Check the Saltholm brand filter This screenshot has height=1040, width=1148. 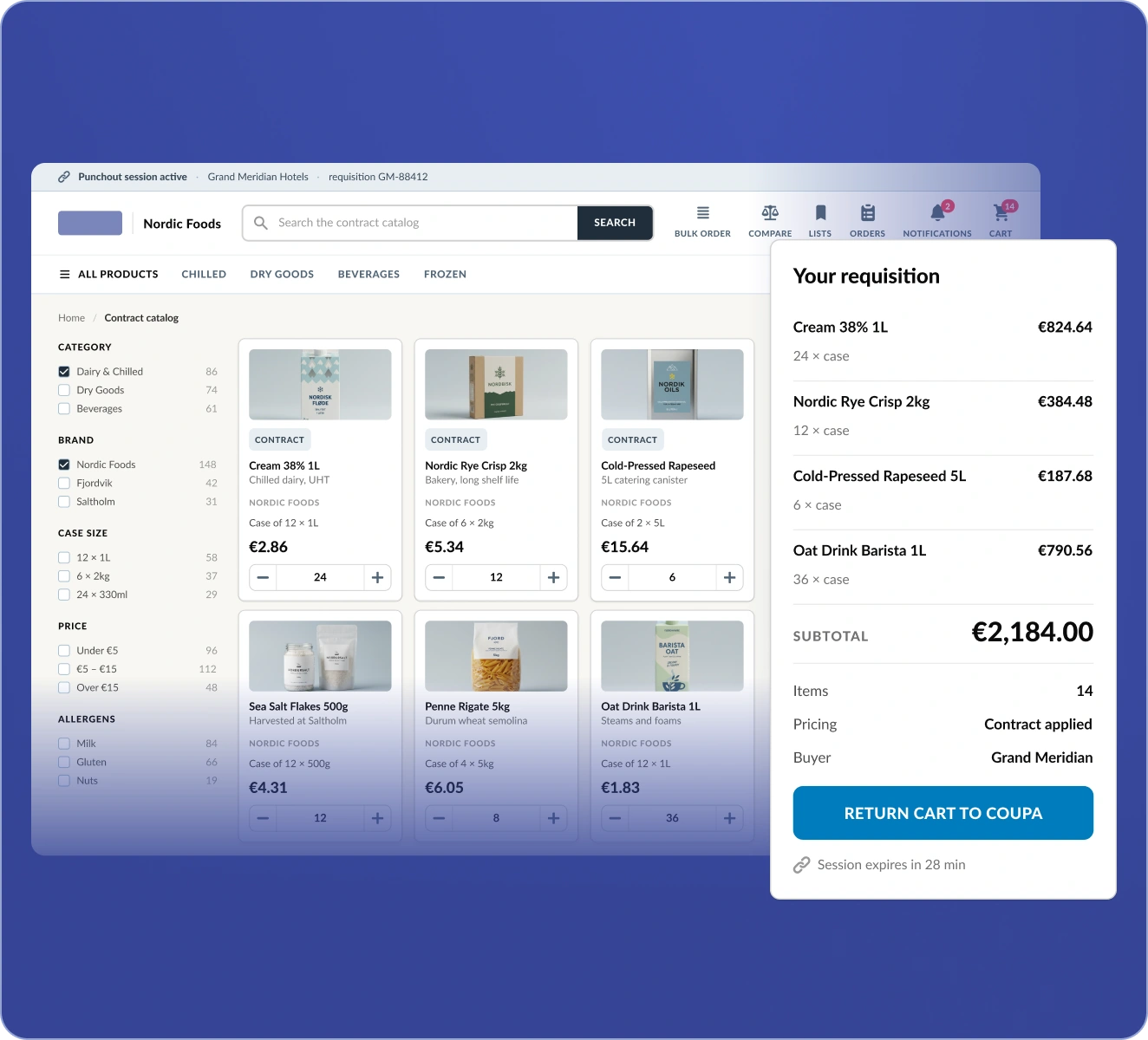64,502
